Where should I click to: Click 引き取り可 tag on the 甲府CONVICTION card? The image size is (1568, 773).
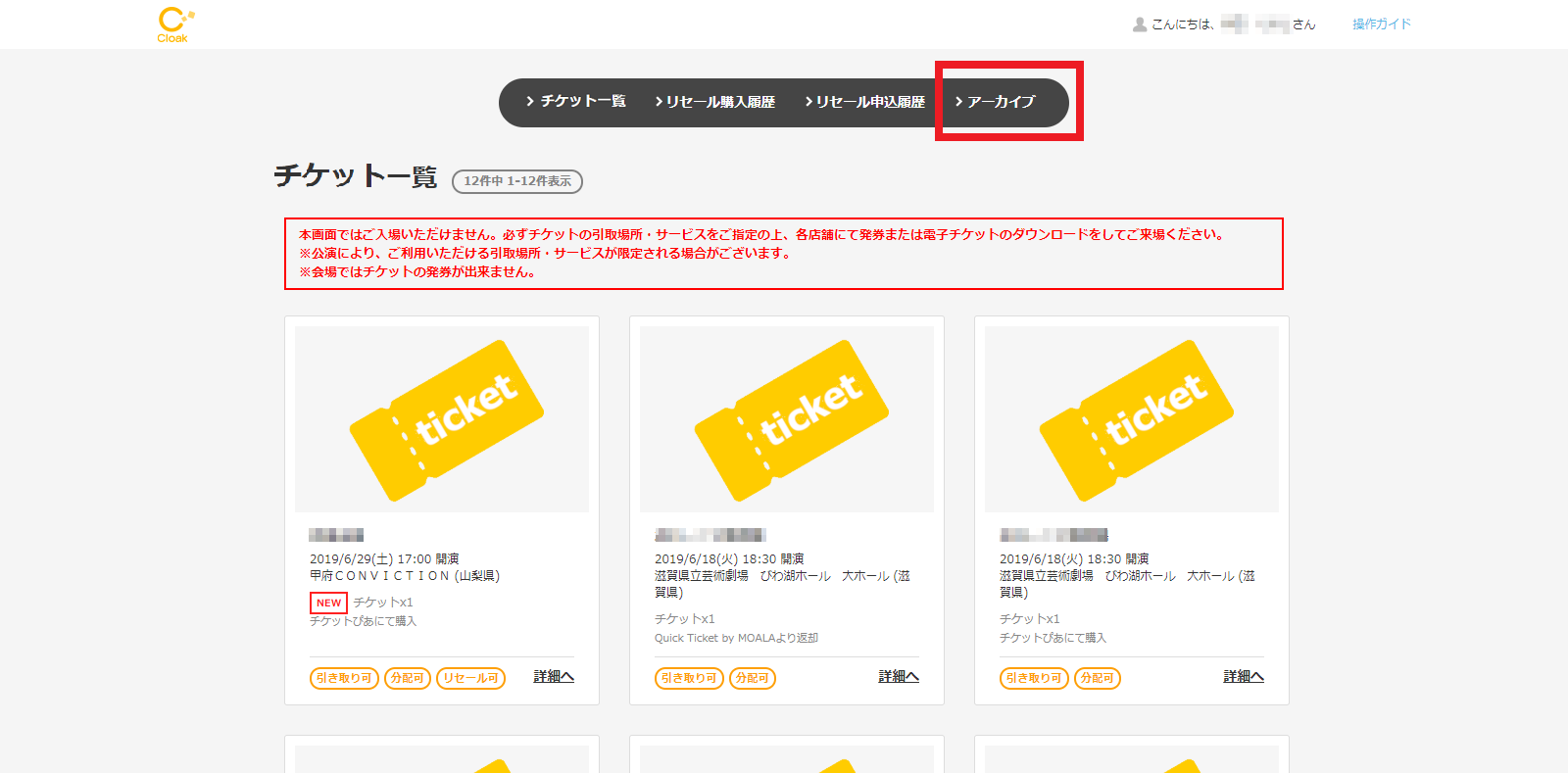[344, 678]
